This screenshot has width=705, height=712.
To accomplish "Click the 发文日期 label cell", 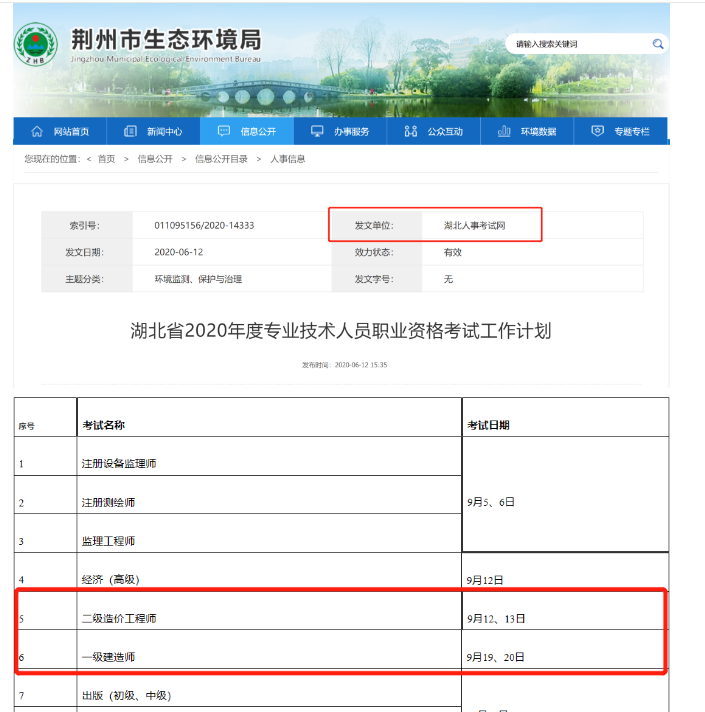I will click(x=87, y=252).
